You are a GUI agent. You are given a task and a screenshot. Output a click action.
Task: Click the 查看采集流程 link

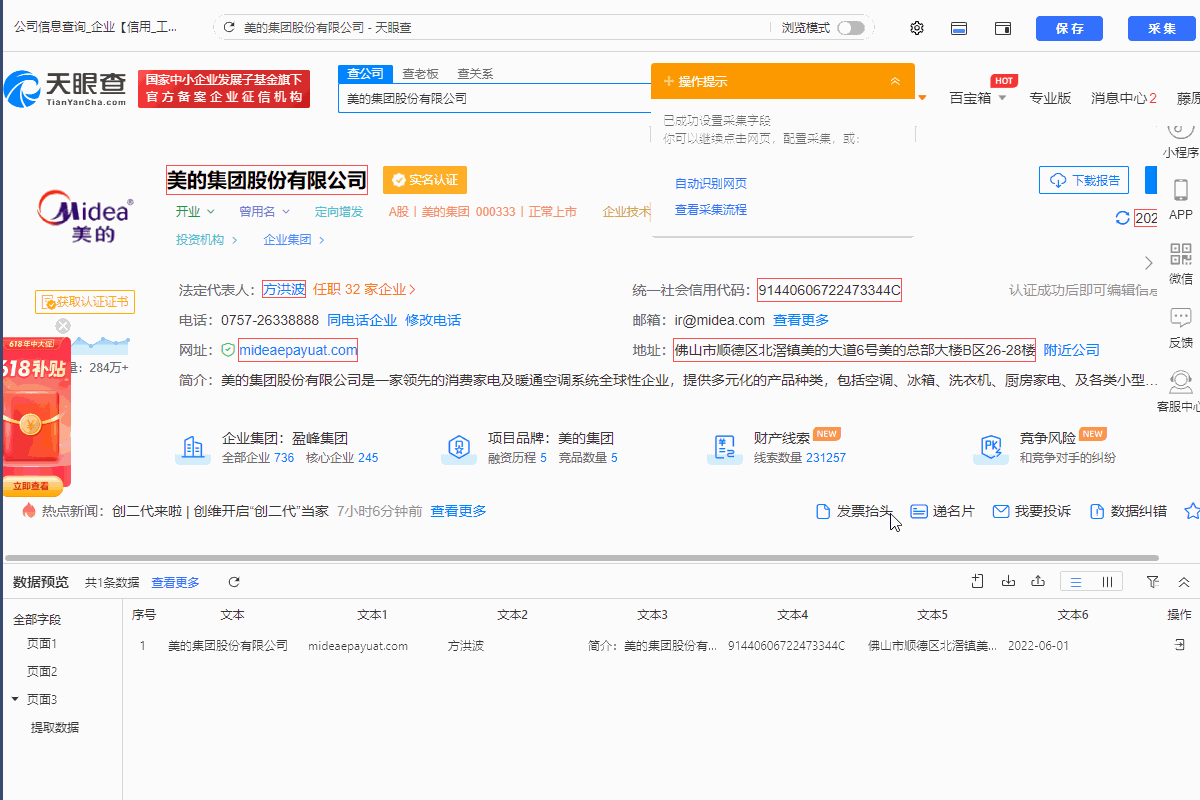pos(711,210)
